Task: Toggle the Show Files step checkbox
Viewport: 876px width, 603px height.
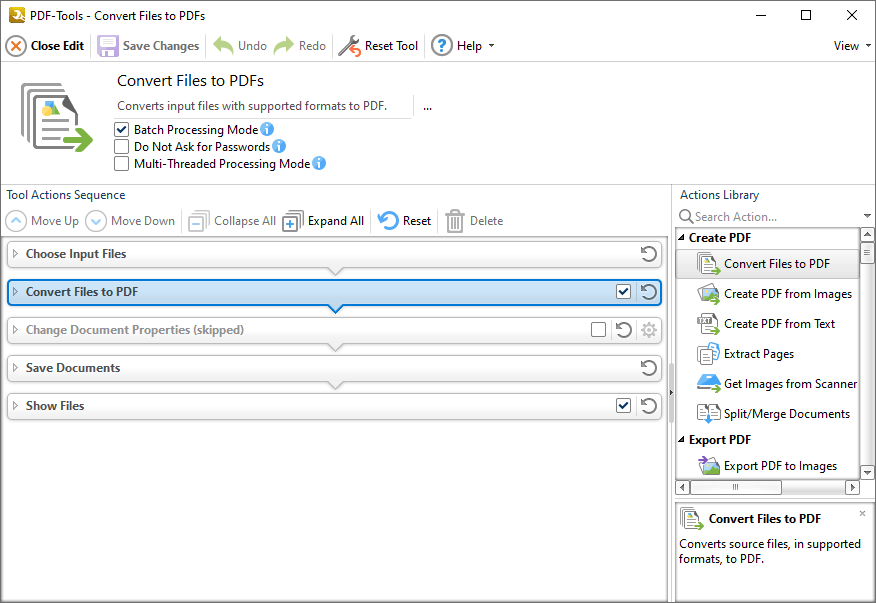Action: (x=623, y=406)
